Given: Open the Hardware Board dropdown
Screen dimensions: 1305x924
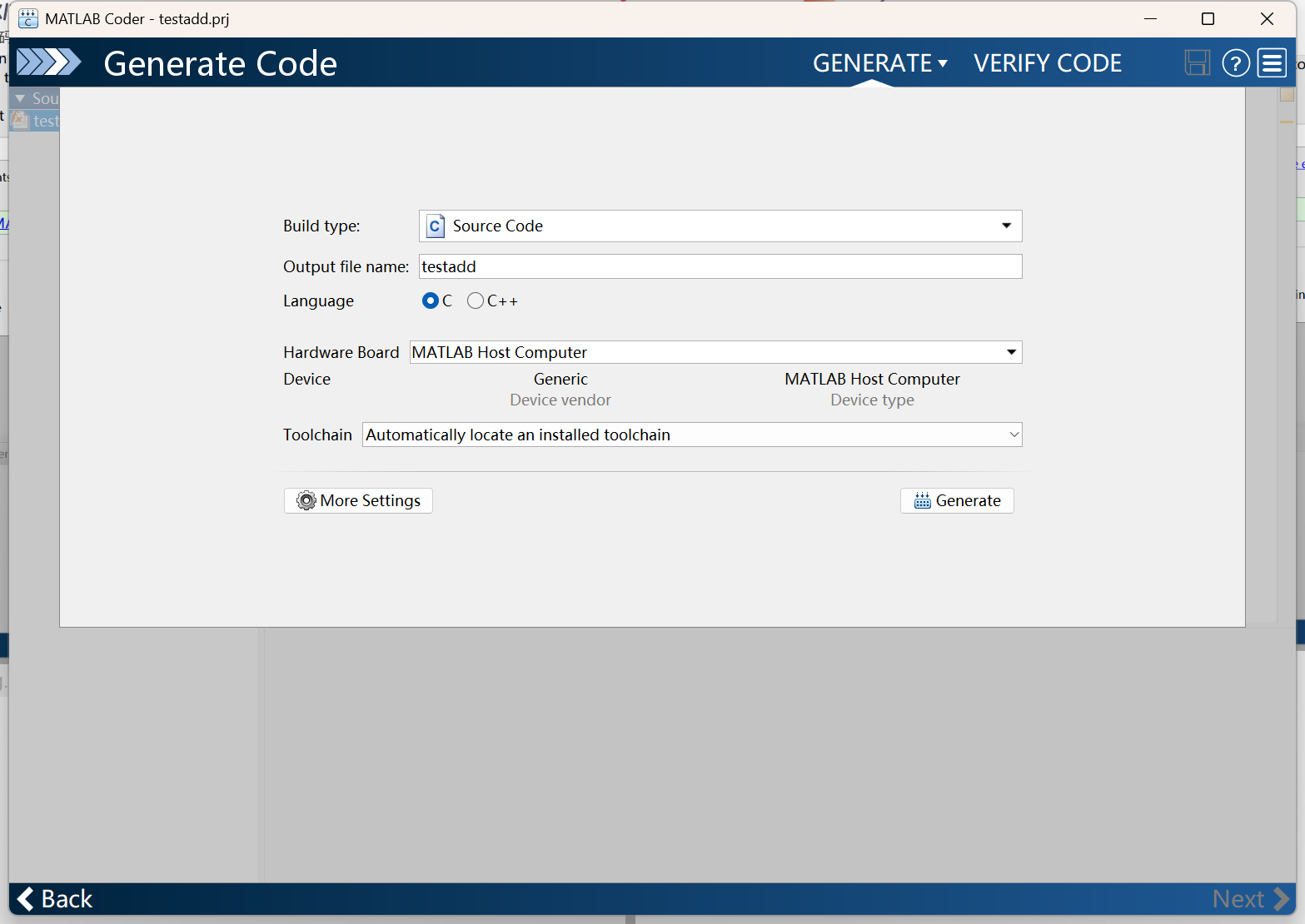Looking at the screenshot, I should point(715,352).
